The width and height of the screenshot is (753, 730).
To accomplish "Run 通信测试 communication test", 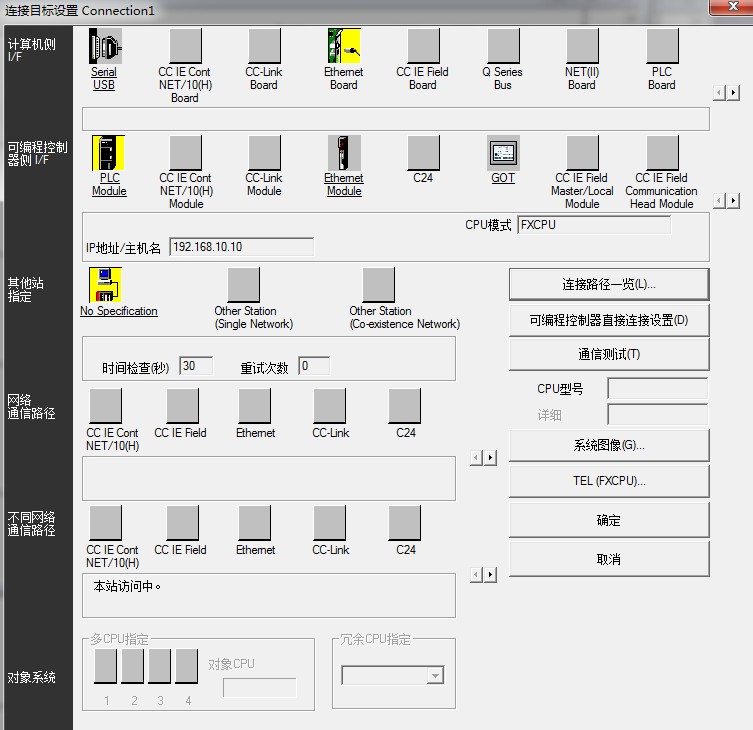I will click(608, 354).
